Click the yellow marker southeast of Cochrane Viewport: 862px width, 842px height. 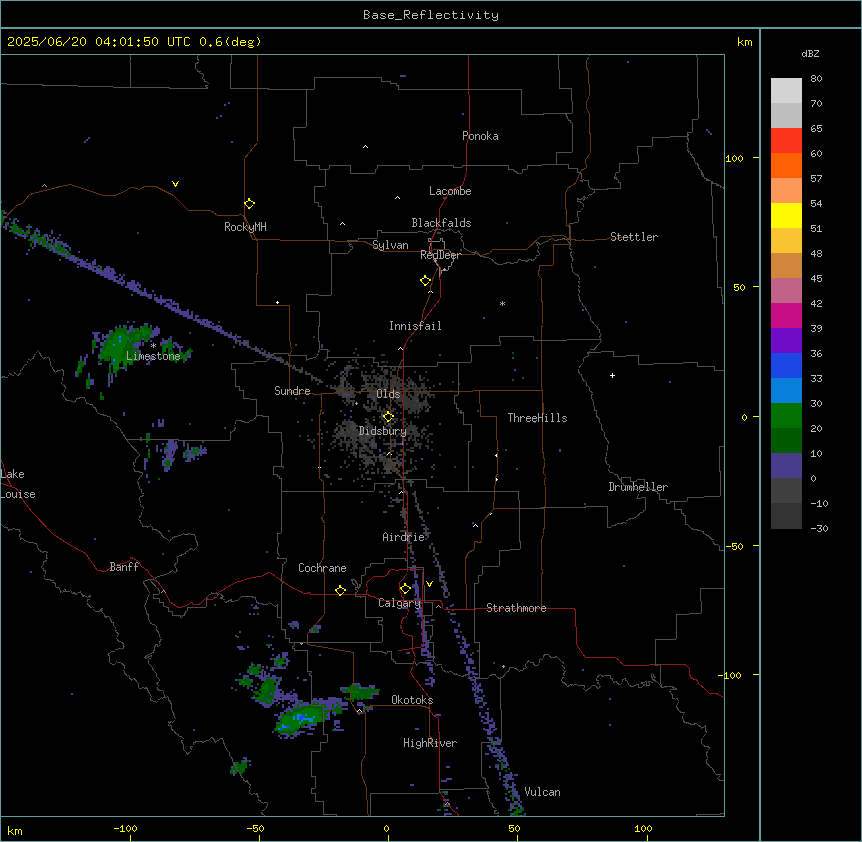pos(340,590)
